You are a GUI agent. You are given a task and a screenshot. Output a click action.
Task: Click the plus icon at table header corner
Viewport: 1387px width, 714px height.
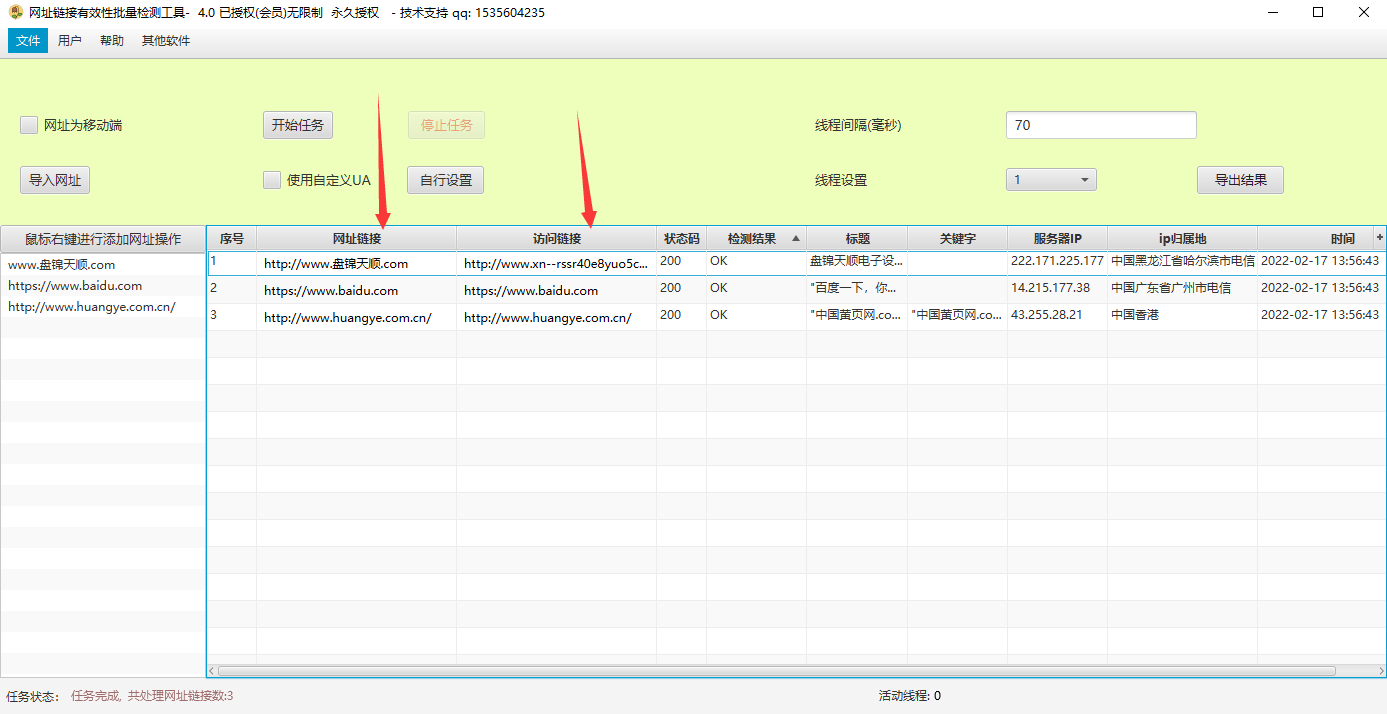(1380, 238)
